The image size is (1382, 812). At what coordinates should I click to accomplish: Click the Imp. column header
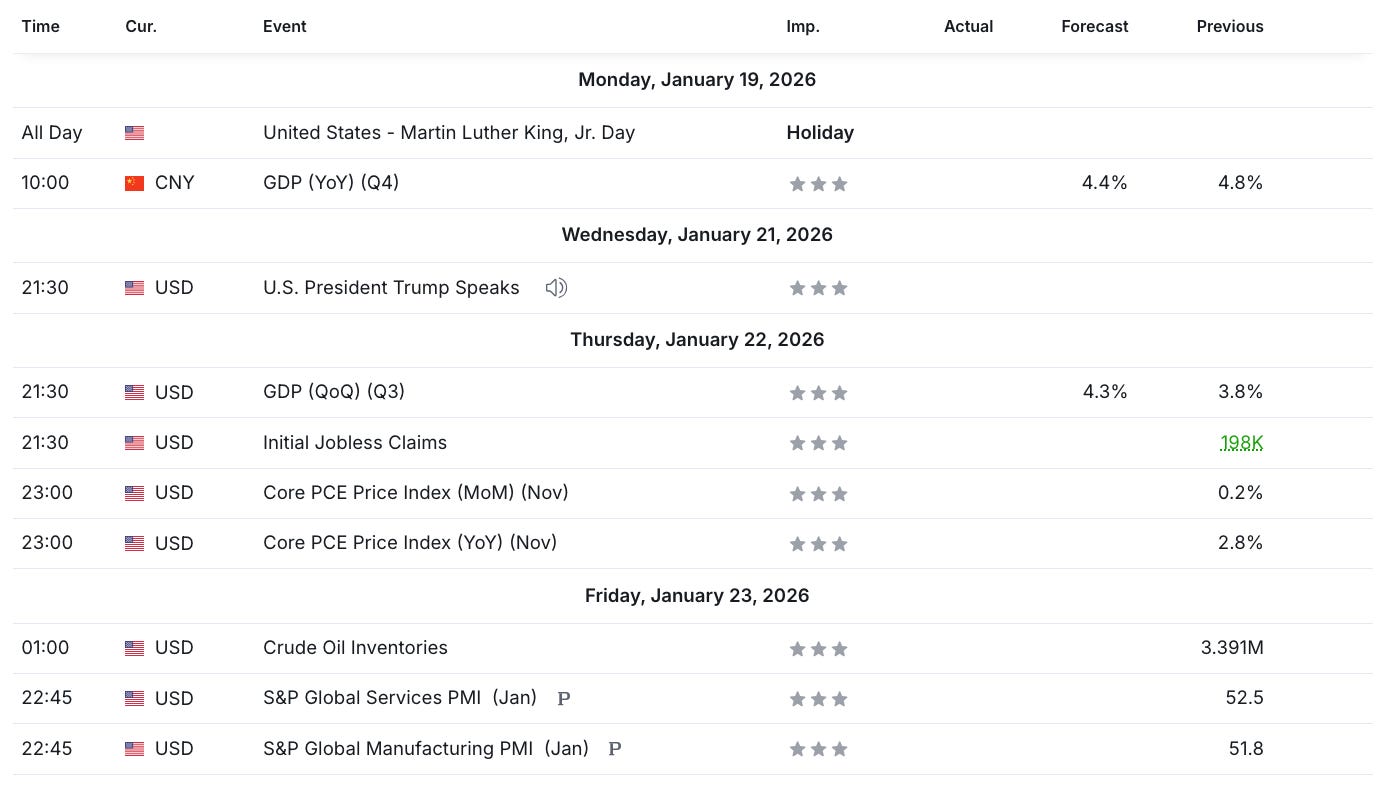click(803, 27)
